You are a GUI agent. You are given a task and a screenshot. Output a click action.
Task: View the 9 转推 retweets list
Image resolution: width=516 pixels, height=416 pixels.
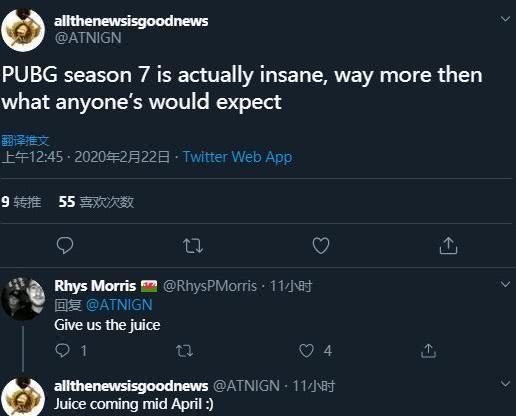click(x=21, y=202)
